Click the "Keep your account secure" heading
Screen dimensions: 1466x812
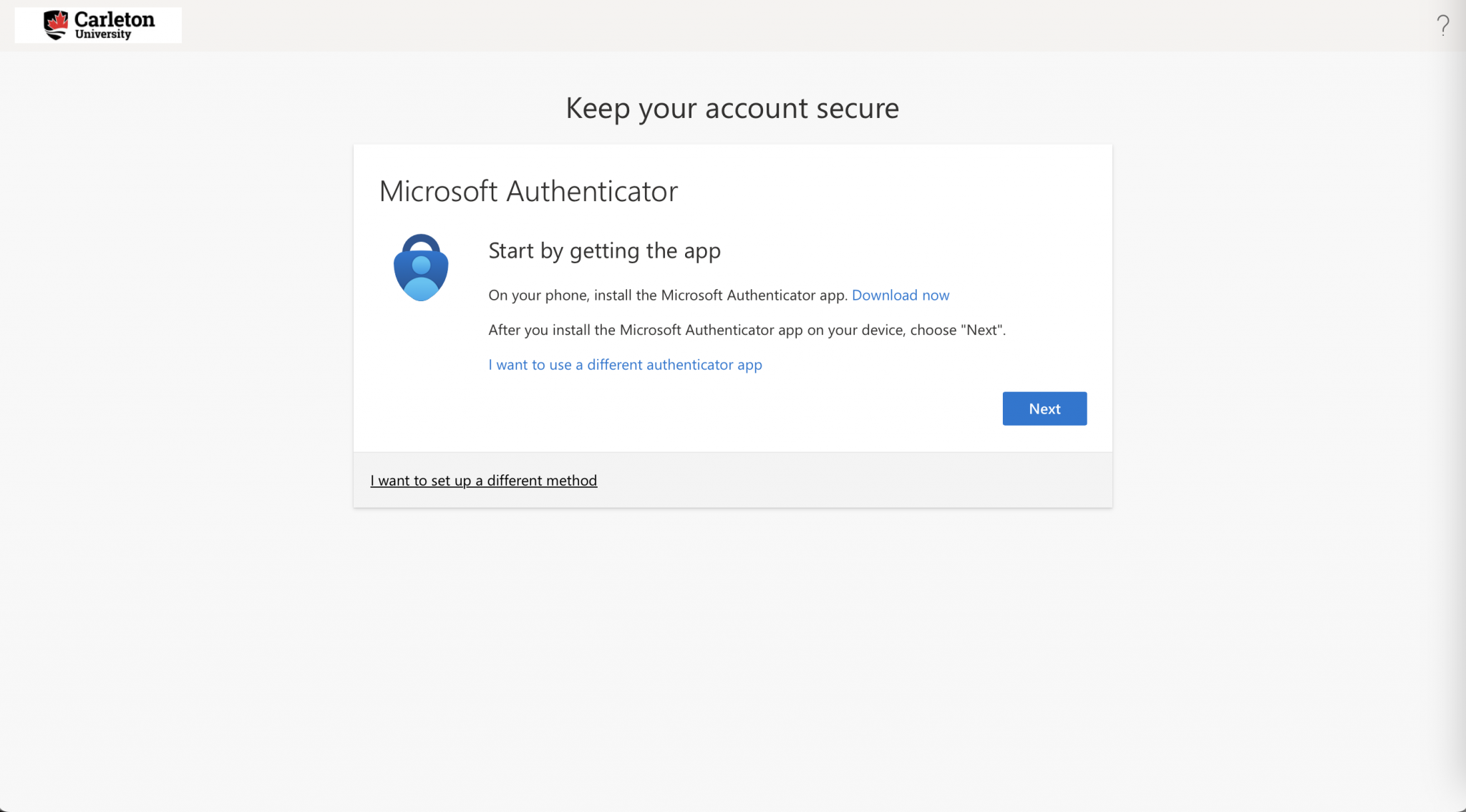[x=732, y=108]
